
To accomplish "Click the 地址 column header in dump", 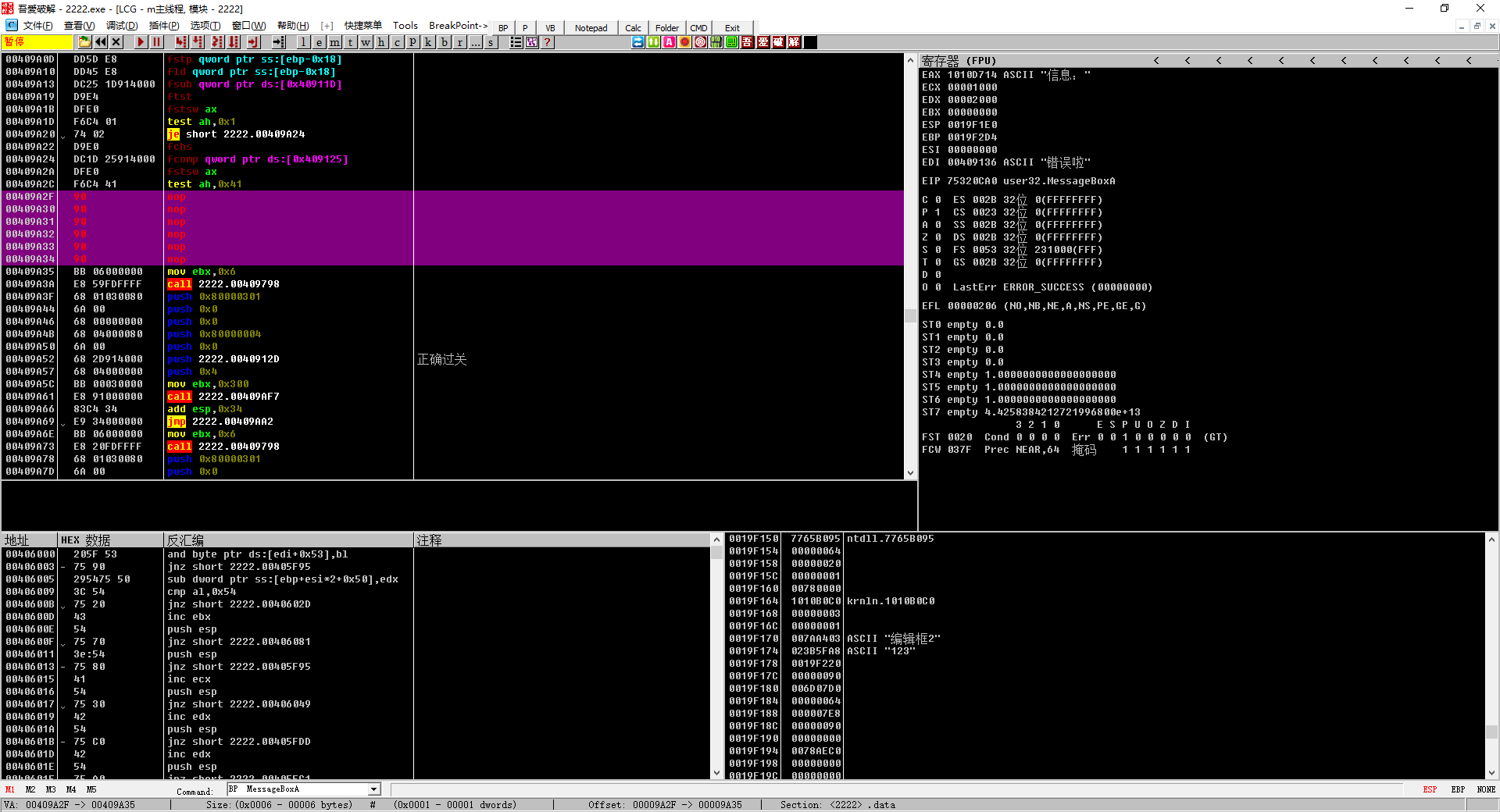I will pos(30,540).
